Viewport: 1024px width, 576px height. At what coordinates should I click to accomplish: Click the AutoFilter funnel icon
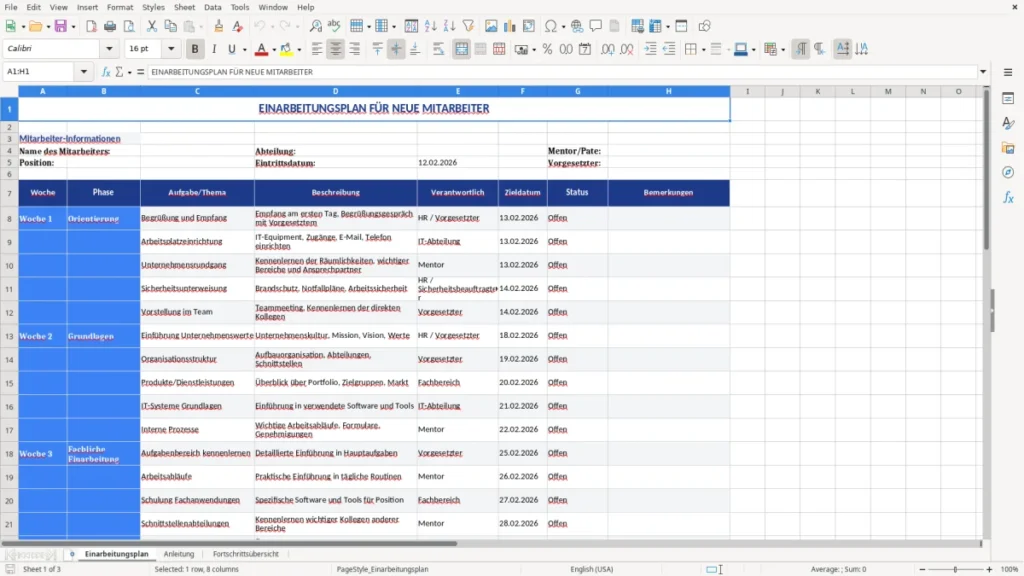tap(468, 26)
